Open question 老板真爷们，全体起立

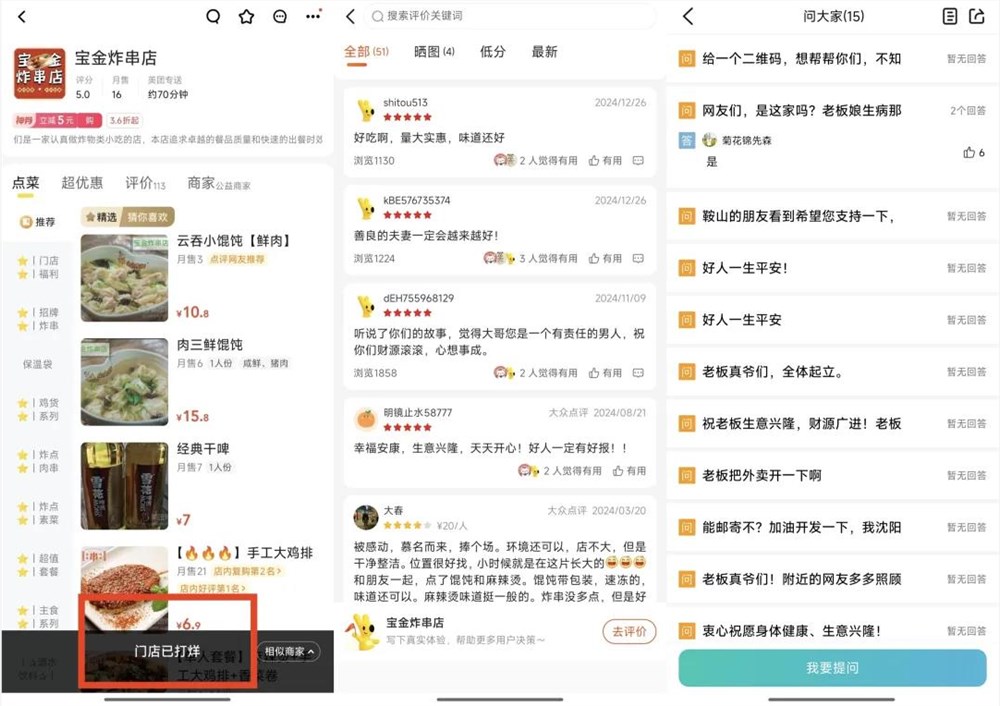tap(832, 372)
